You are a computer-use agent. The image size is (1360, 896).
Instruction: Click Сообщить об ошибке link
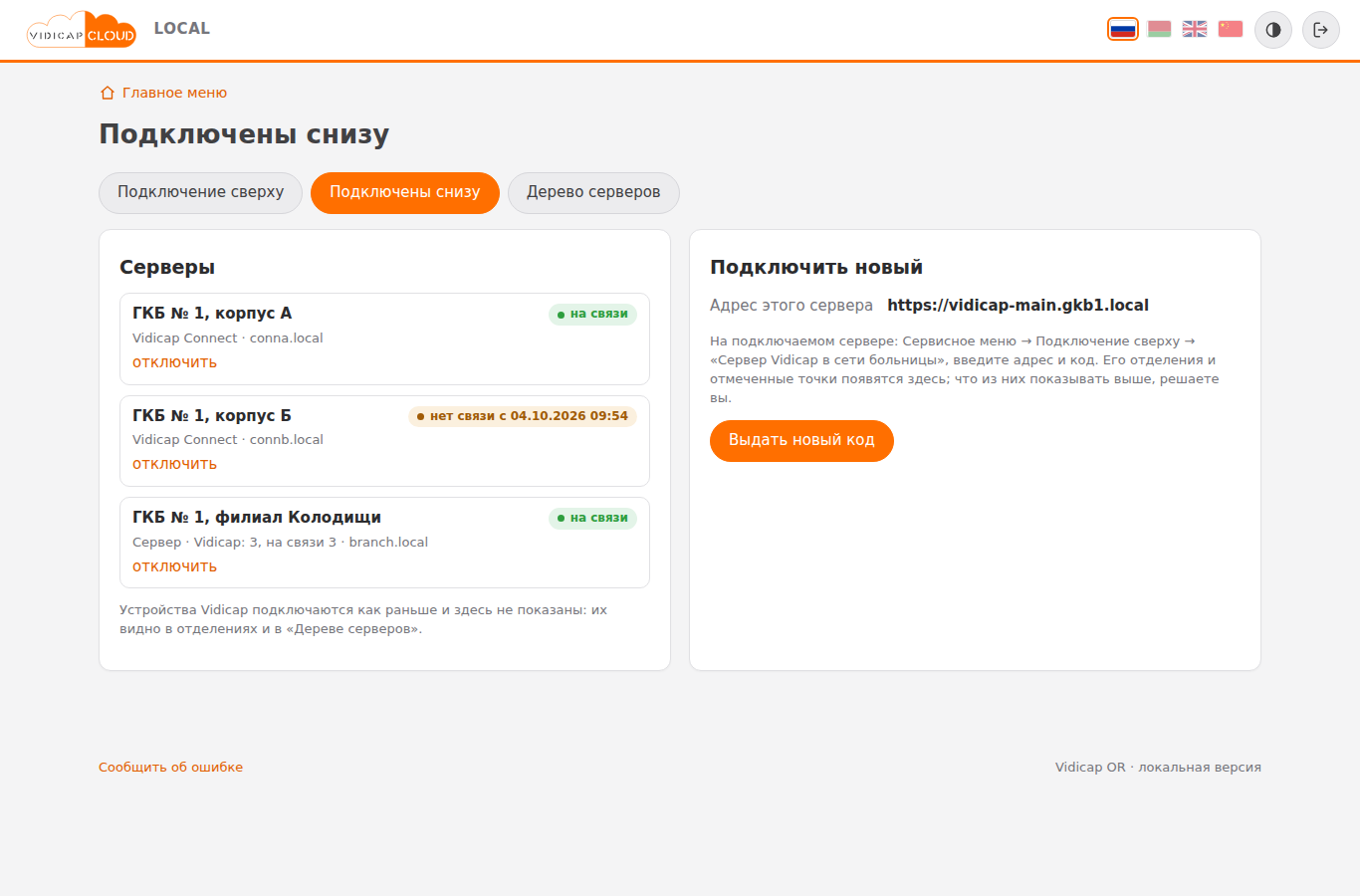[x=170, y=768]
